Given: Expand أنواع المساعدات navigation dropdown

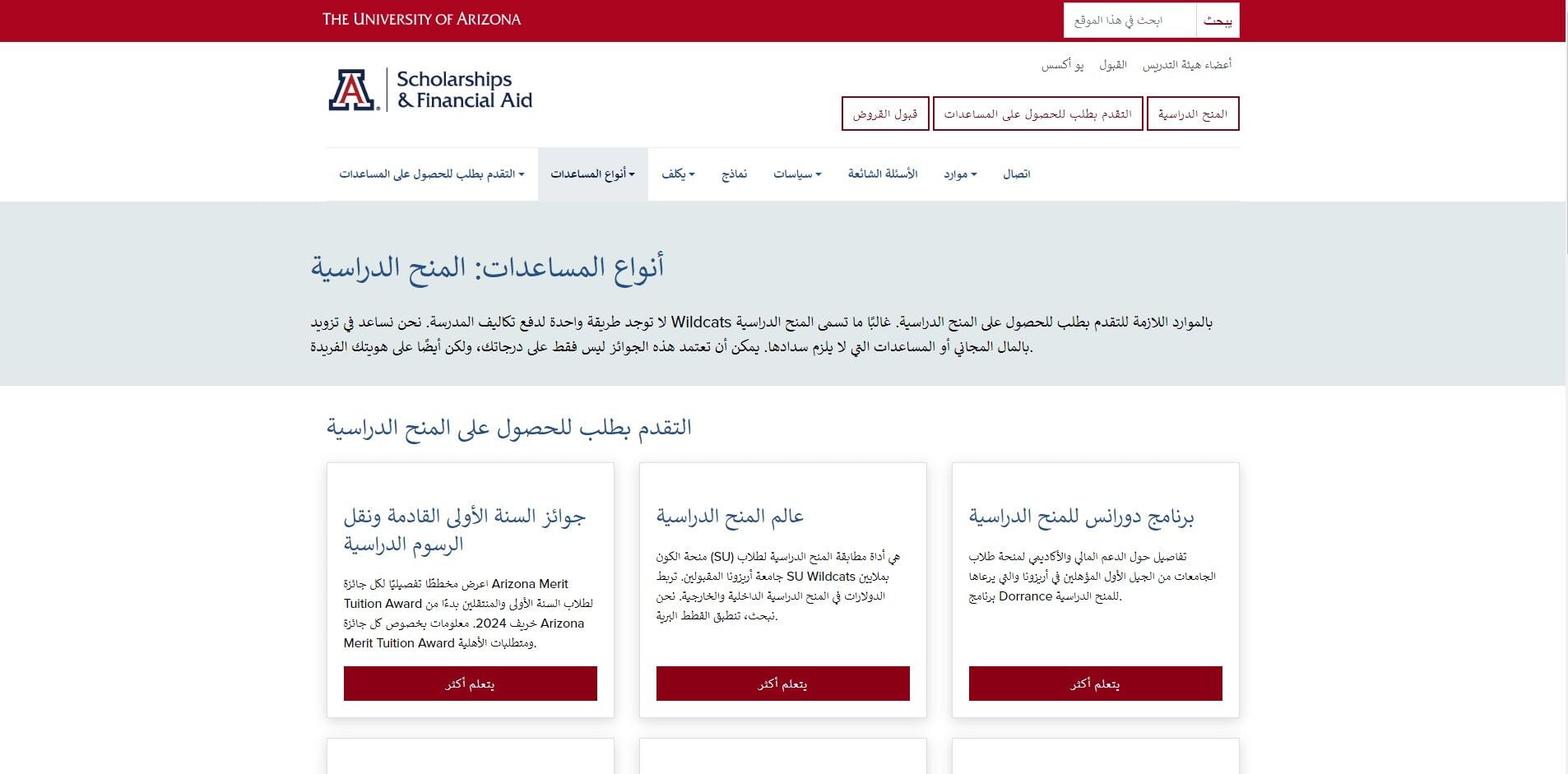Looking at the screenshot, I should [x=593, y=174].
